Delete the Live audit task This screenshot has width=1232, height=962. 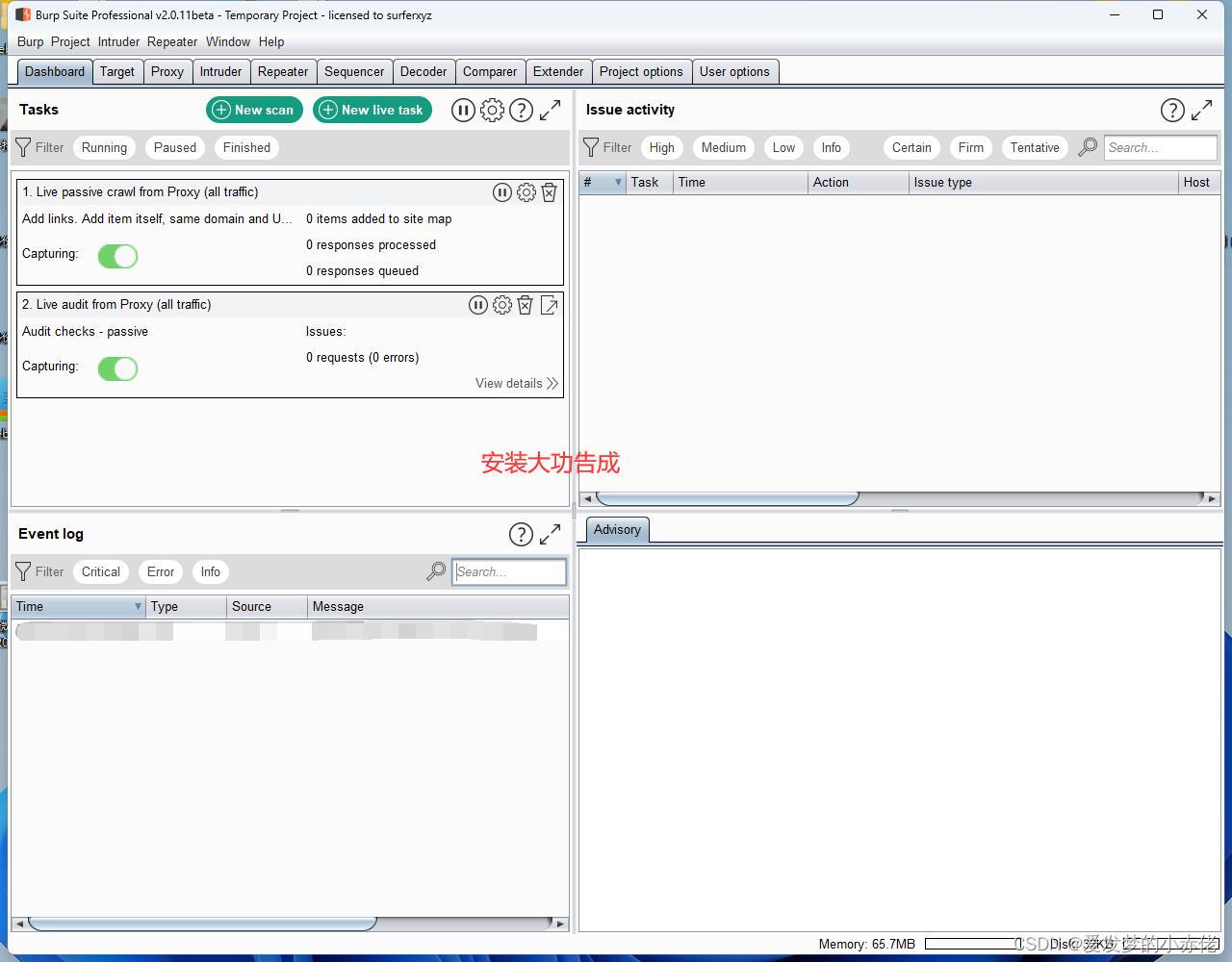pyautogui.click(x=526, y=305)
